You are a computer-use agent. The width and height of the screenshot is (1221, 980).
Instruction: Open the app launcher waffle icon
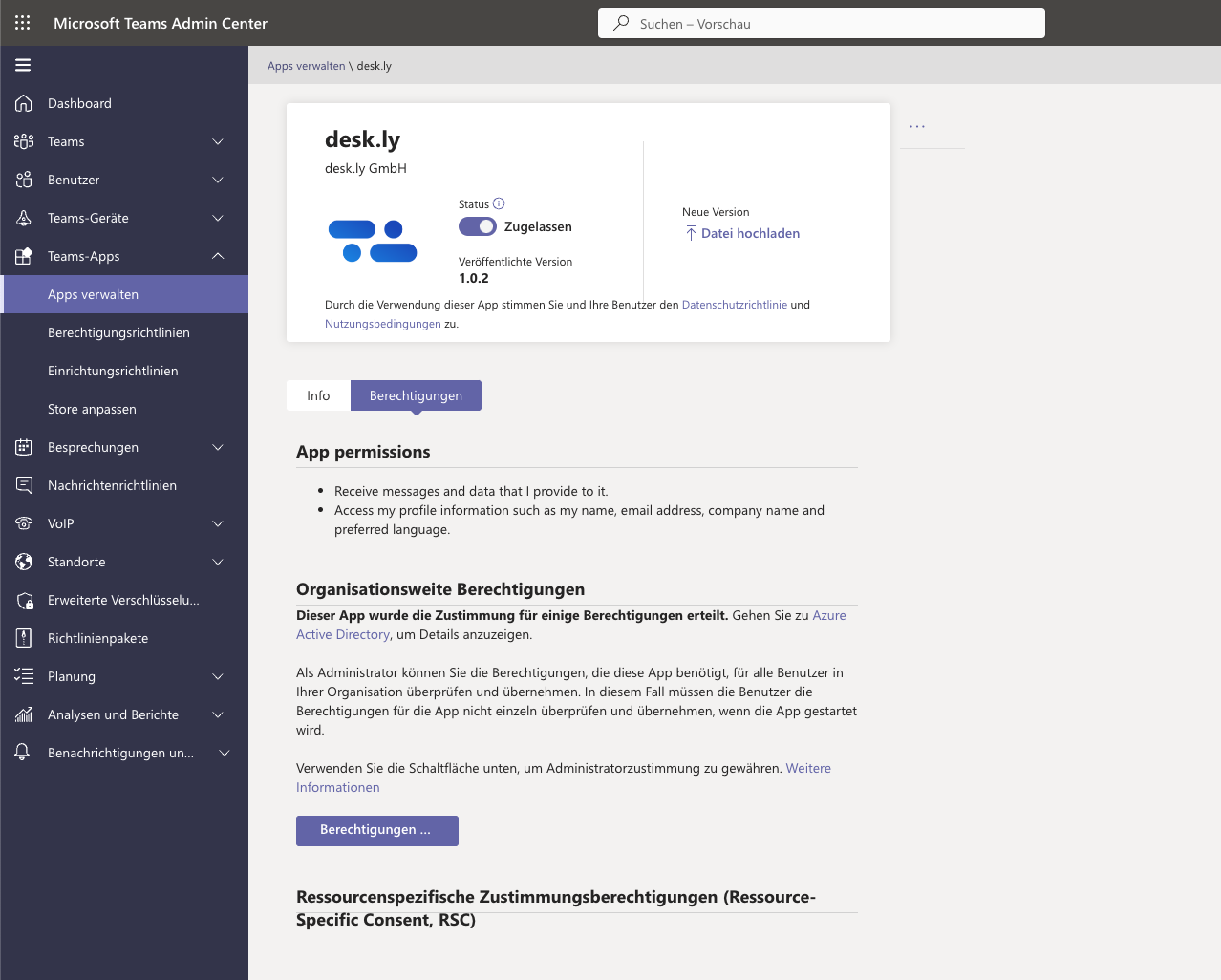[x=23, y=23]
